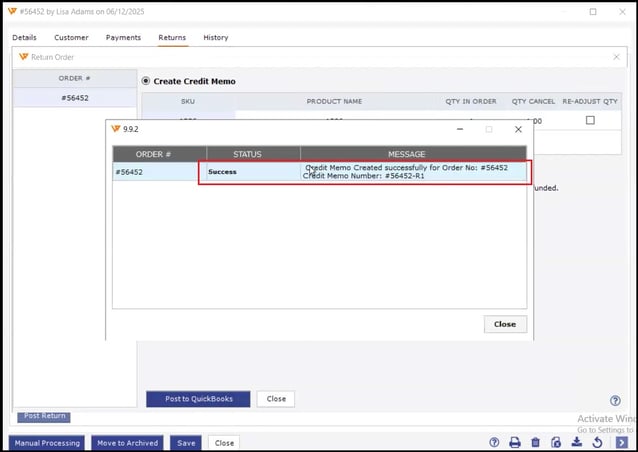Click the download icon
This screenshot has width=638, height=452.
(577, 442)
